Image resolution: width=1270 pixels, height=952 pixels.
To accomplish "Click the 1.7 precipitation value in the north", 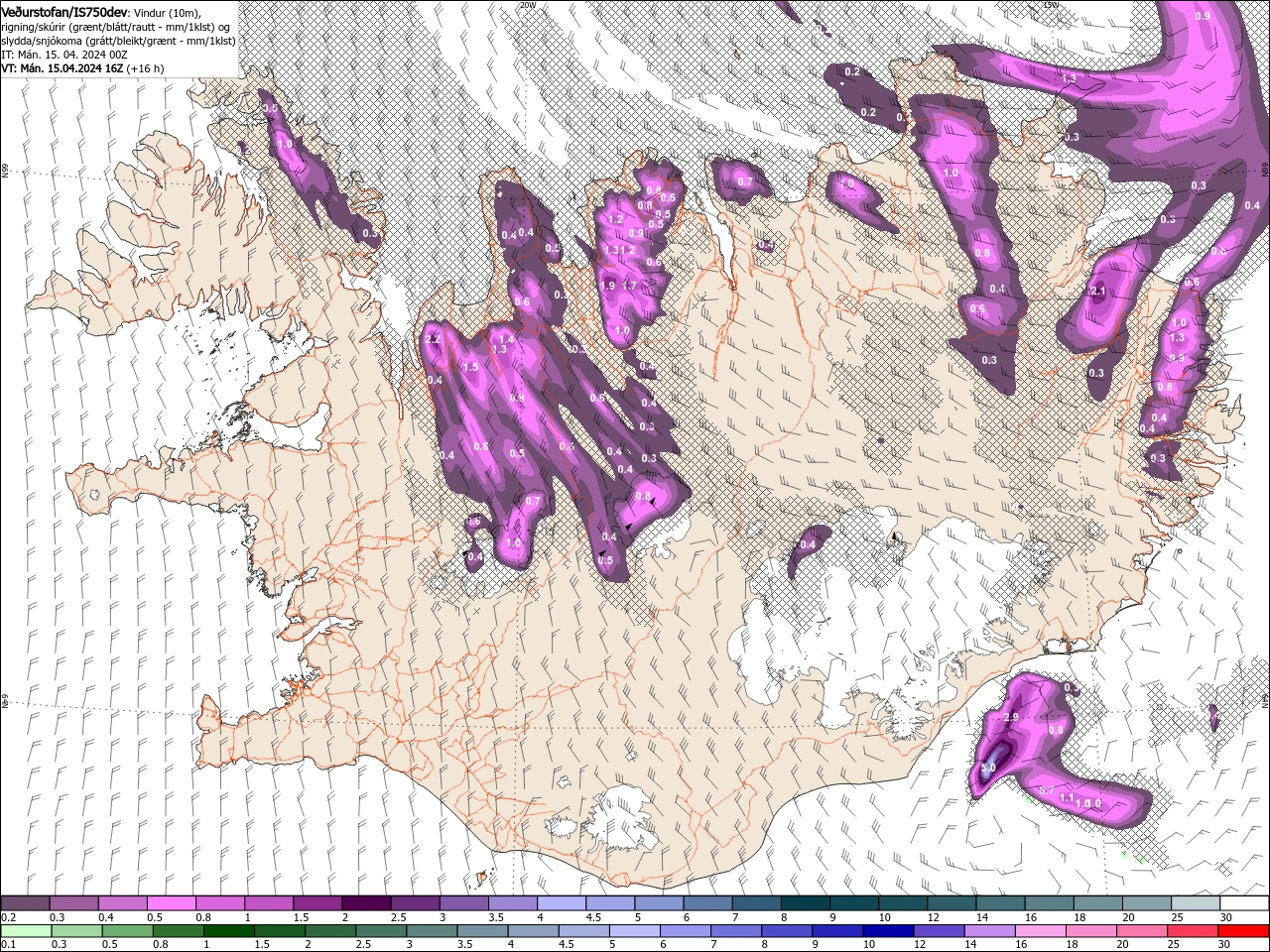I will pyautogui.click(x=629, y=286).
